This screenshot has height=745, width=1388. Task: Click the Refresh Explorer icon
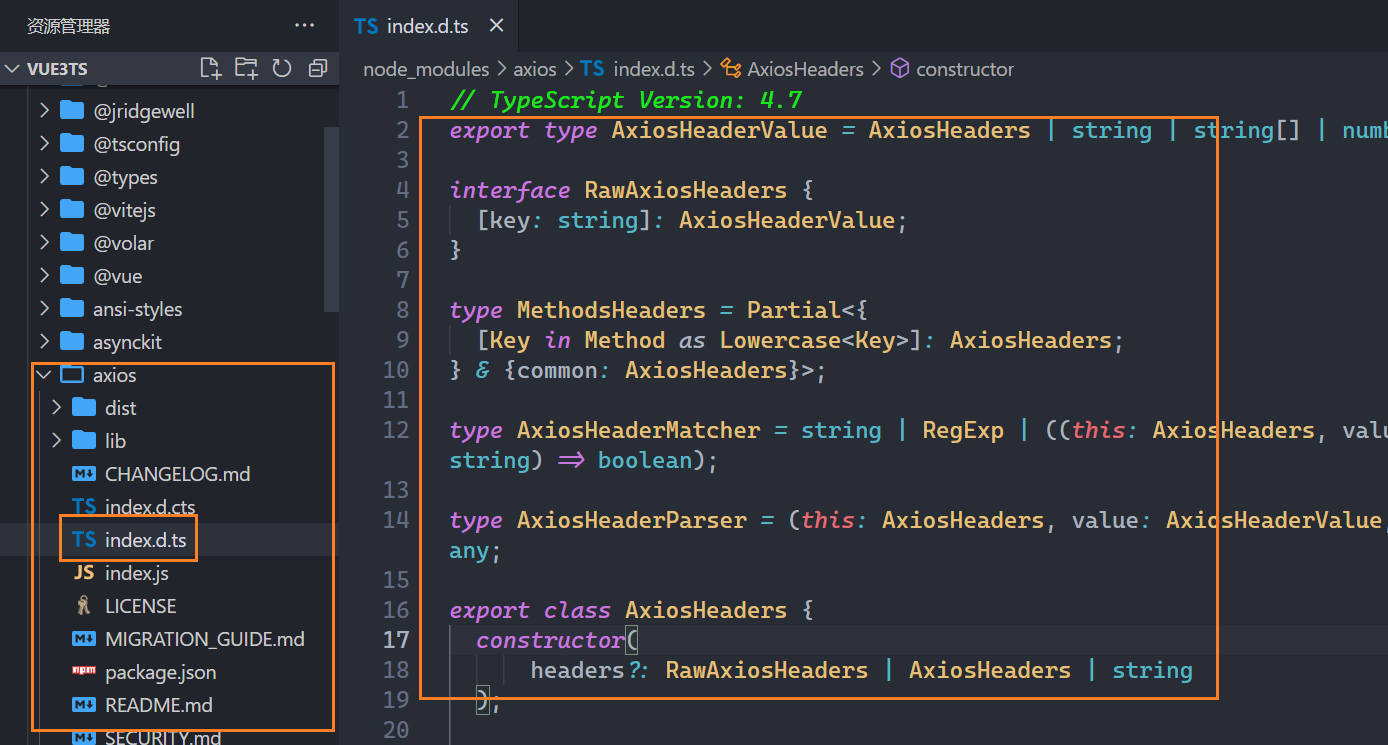(282, 68)
